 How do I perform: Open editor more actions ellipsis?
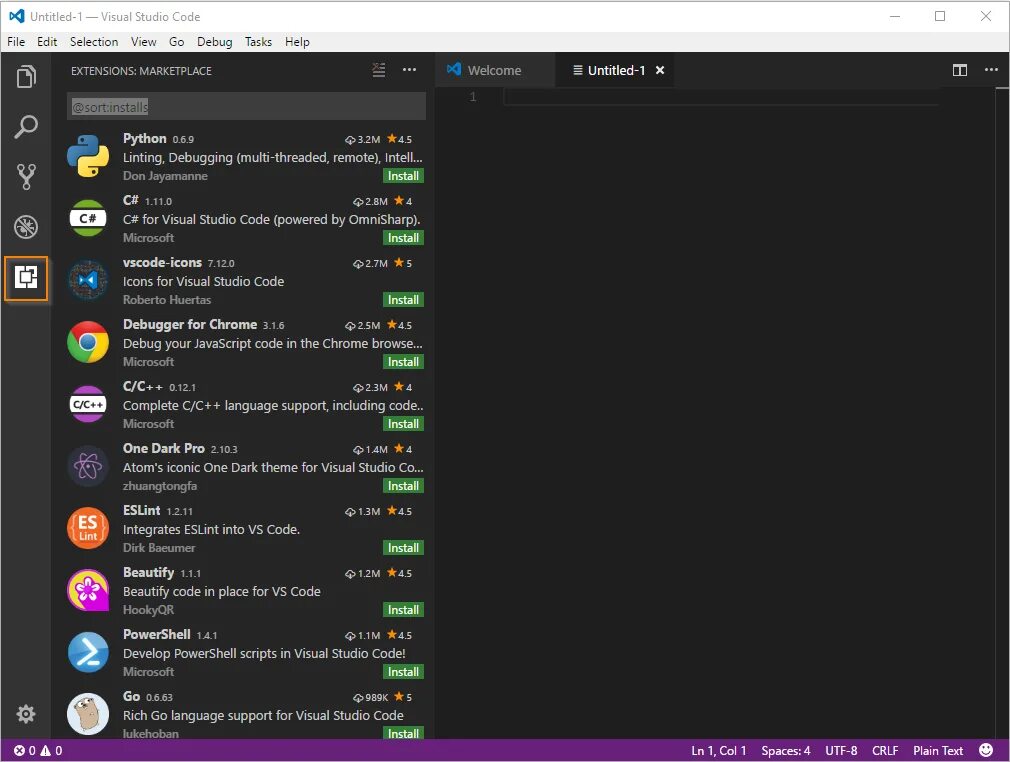pos(991,70)
